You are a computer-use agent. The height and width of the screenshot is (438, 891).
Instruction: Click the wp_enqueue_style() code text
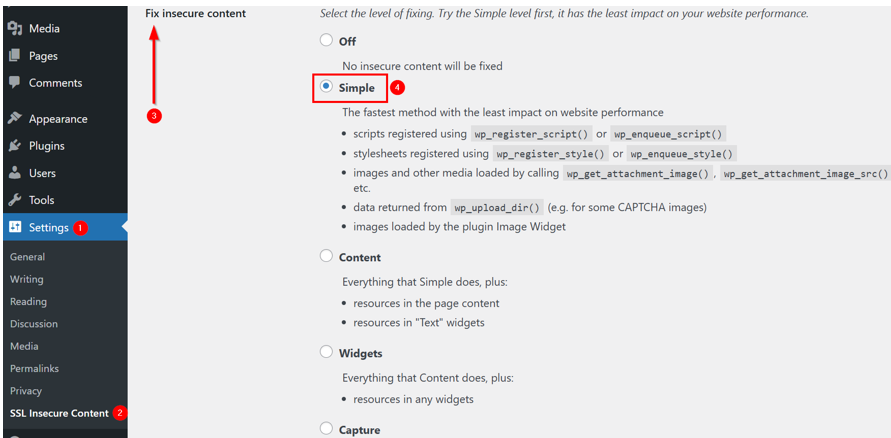coord(682,154)
